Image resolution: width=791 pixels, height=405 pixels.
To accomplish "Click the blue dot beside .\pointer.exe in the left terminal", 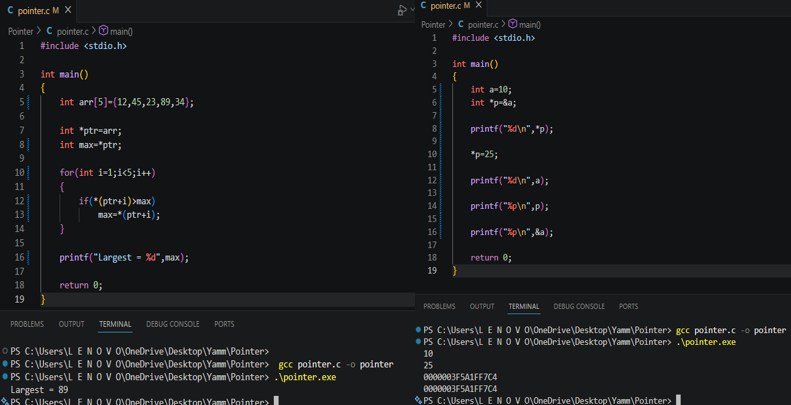I will tap(5, 377).
